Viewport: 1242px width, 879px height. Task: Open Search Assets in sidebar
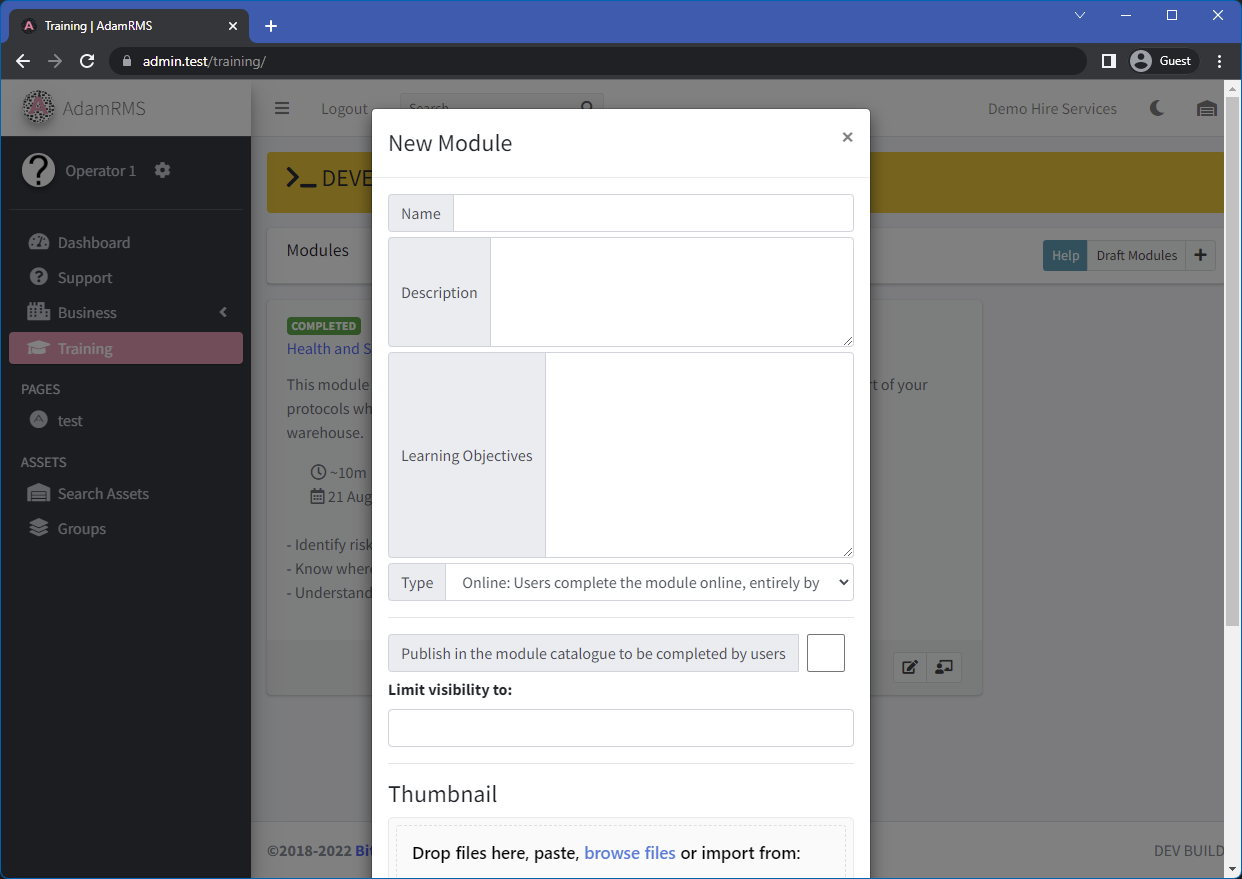[103, 494]
